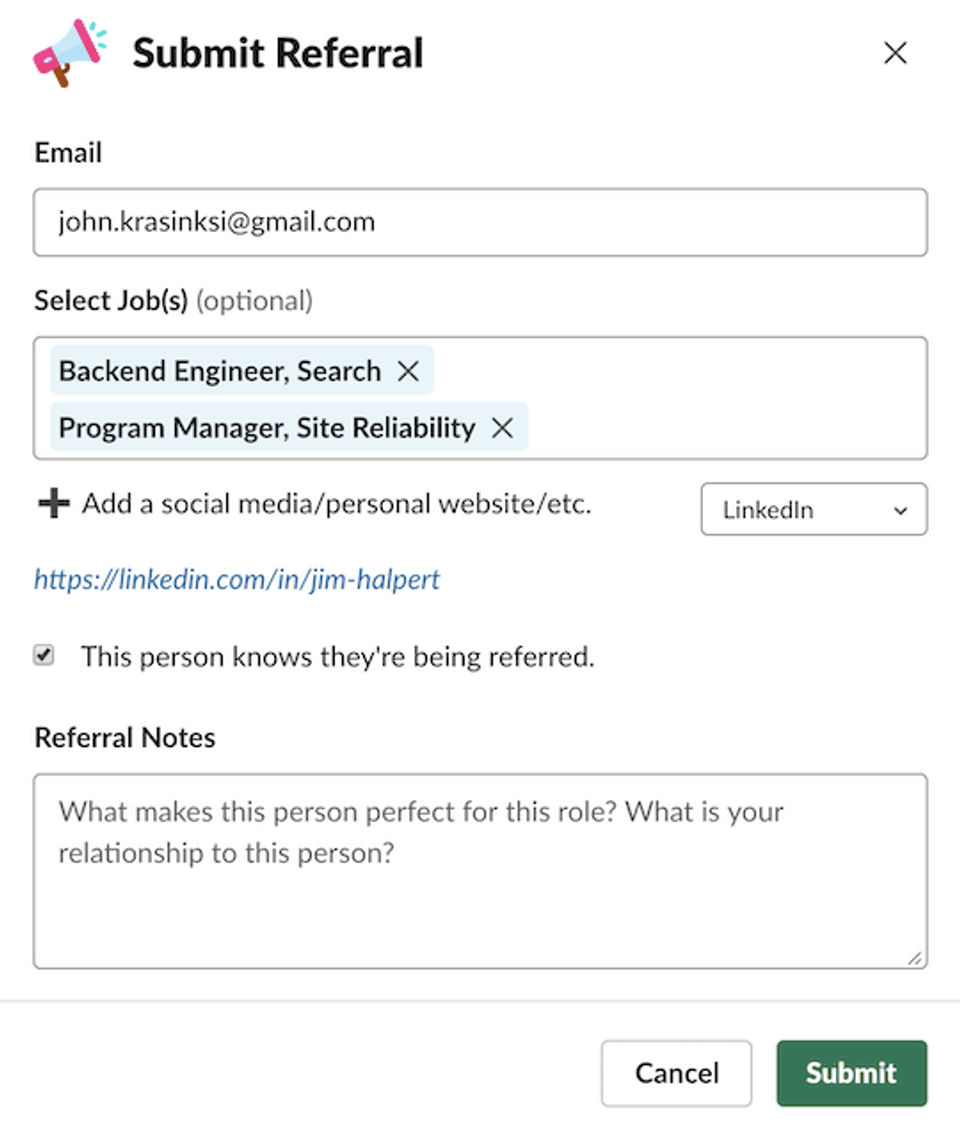Close the Submit Referral dialog

[895, 53]
